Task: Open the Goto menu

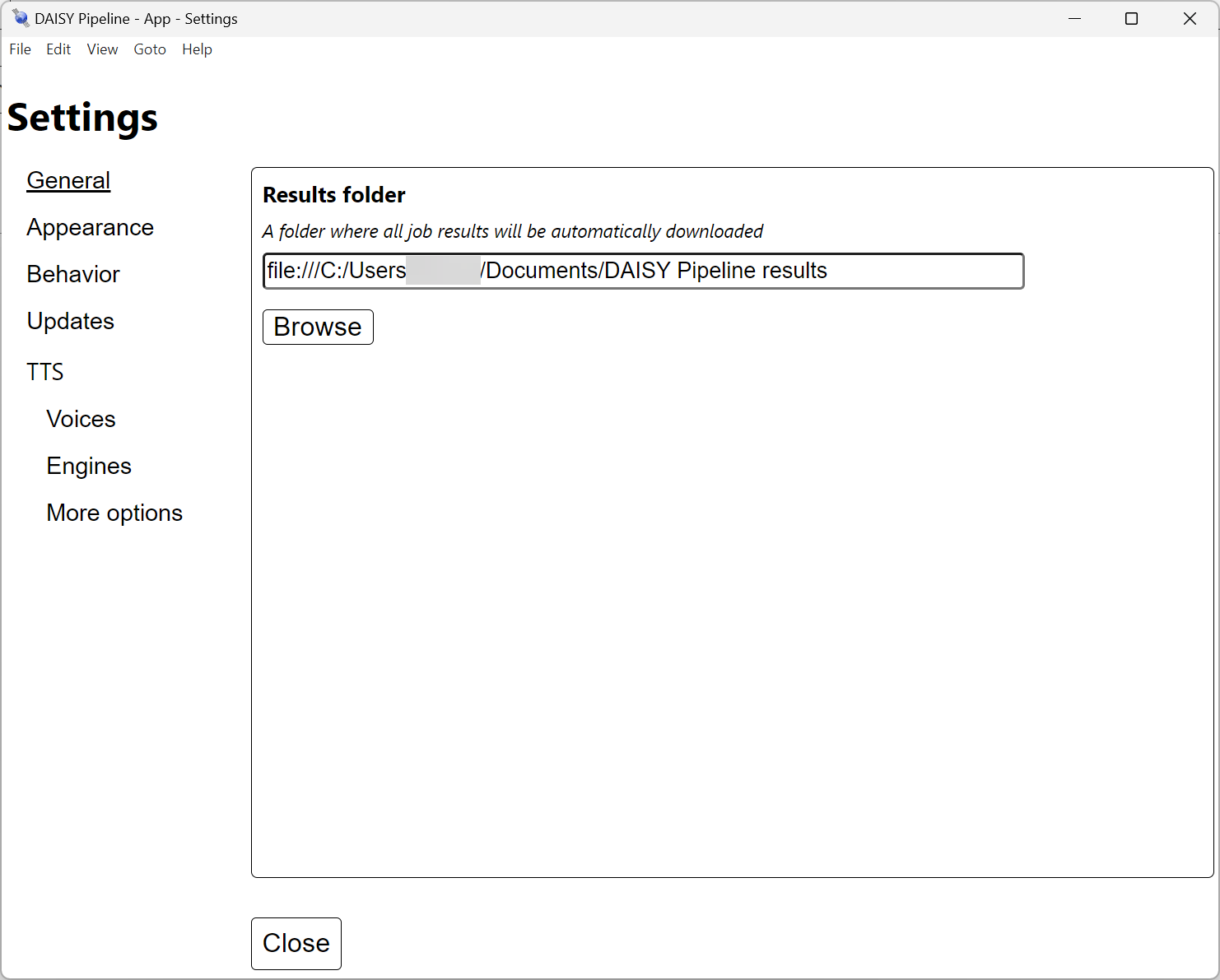Action: tap(150, 49)
